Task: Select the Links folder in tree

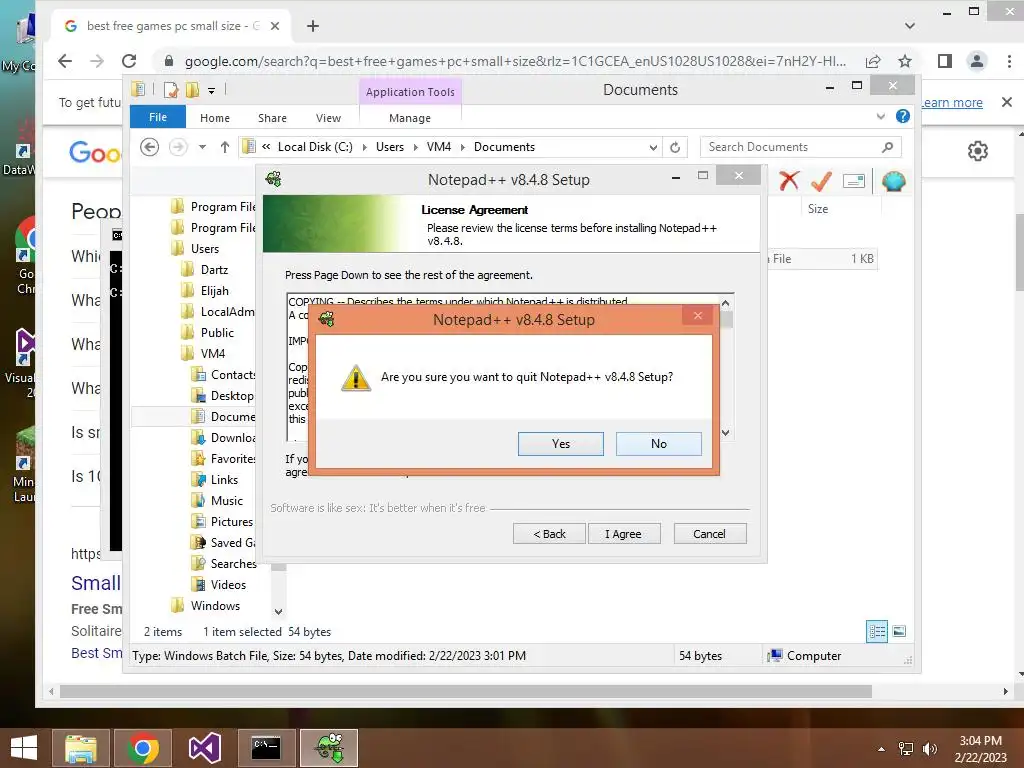Action: (x=224, y=479)
